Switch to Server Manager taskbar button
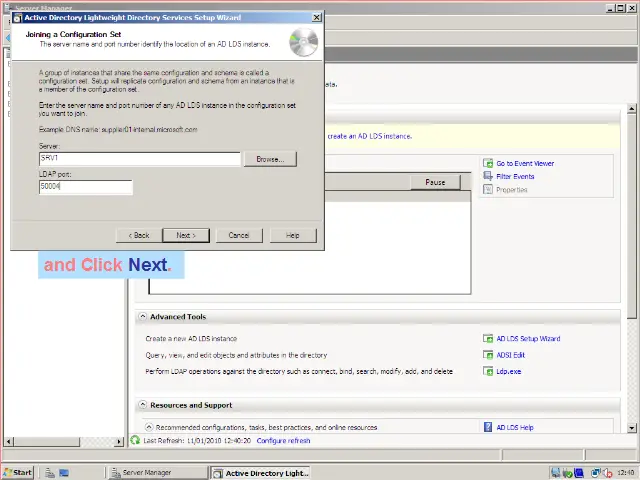Image resolution: width=640 pixels, height=480 pixels. click(x=158, y=473)
